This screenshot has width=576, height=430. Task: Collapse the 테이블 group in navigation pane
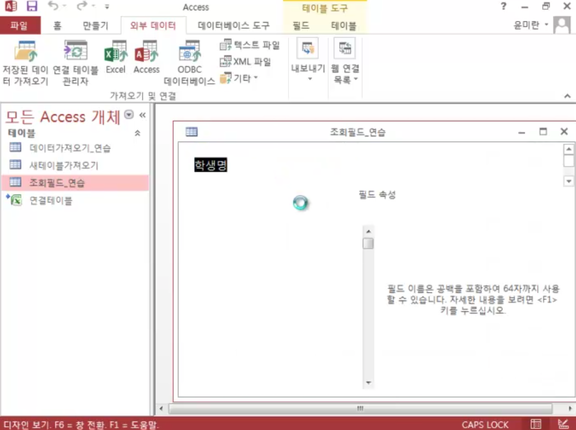tap(137, 133)
